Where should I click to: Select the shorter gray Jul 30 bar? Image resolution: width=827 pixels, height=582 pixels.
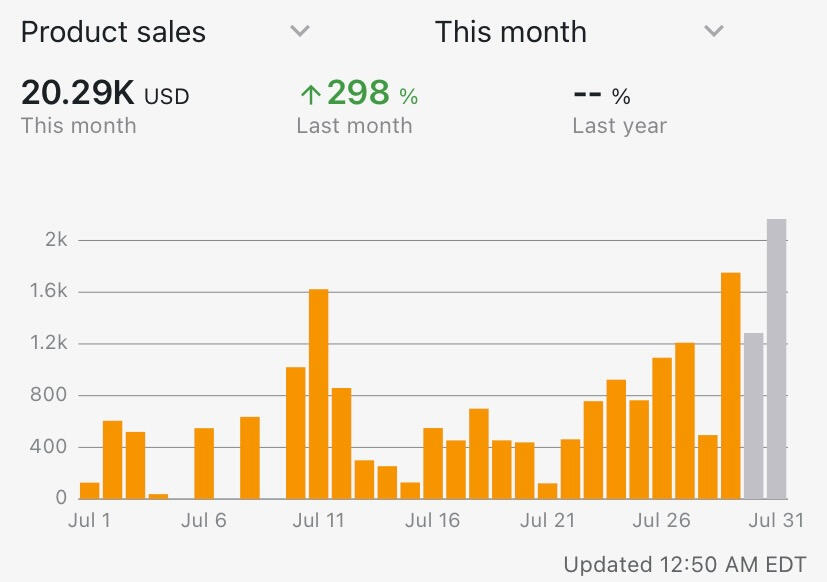pos(753,415)
